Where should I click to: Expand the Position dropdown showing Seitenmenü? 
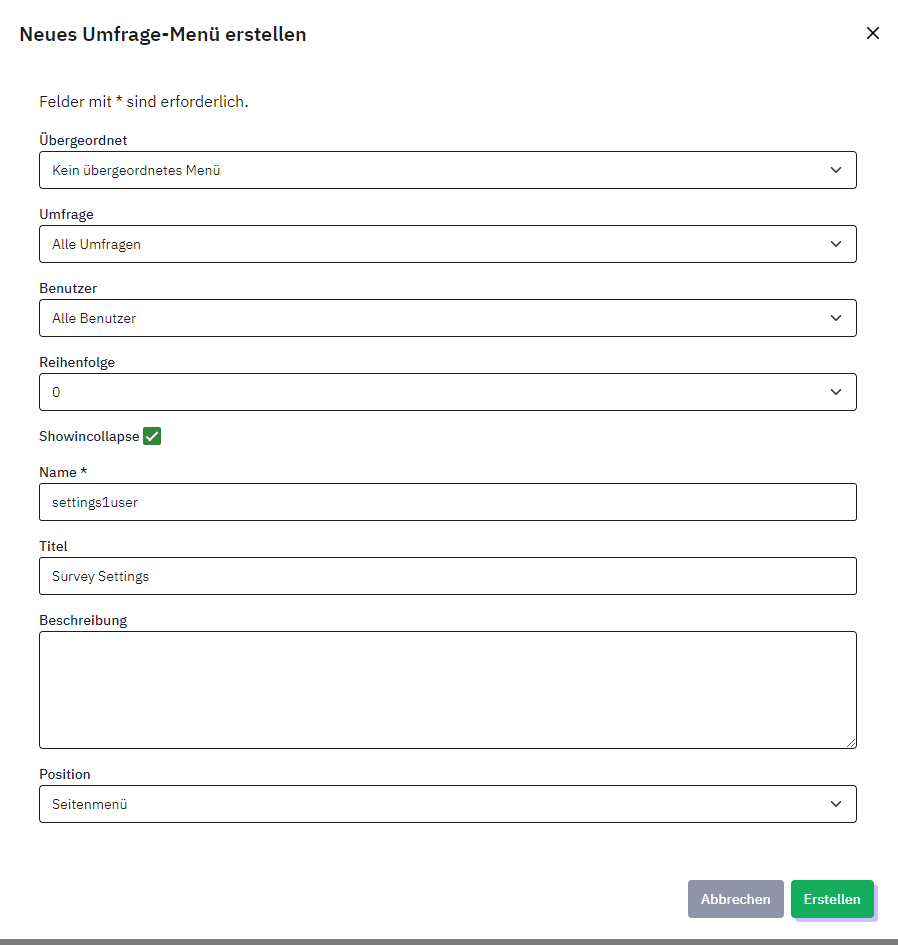coord(447,804)
